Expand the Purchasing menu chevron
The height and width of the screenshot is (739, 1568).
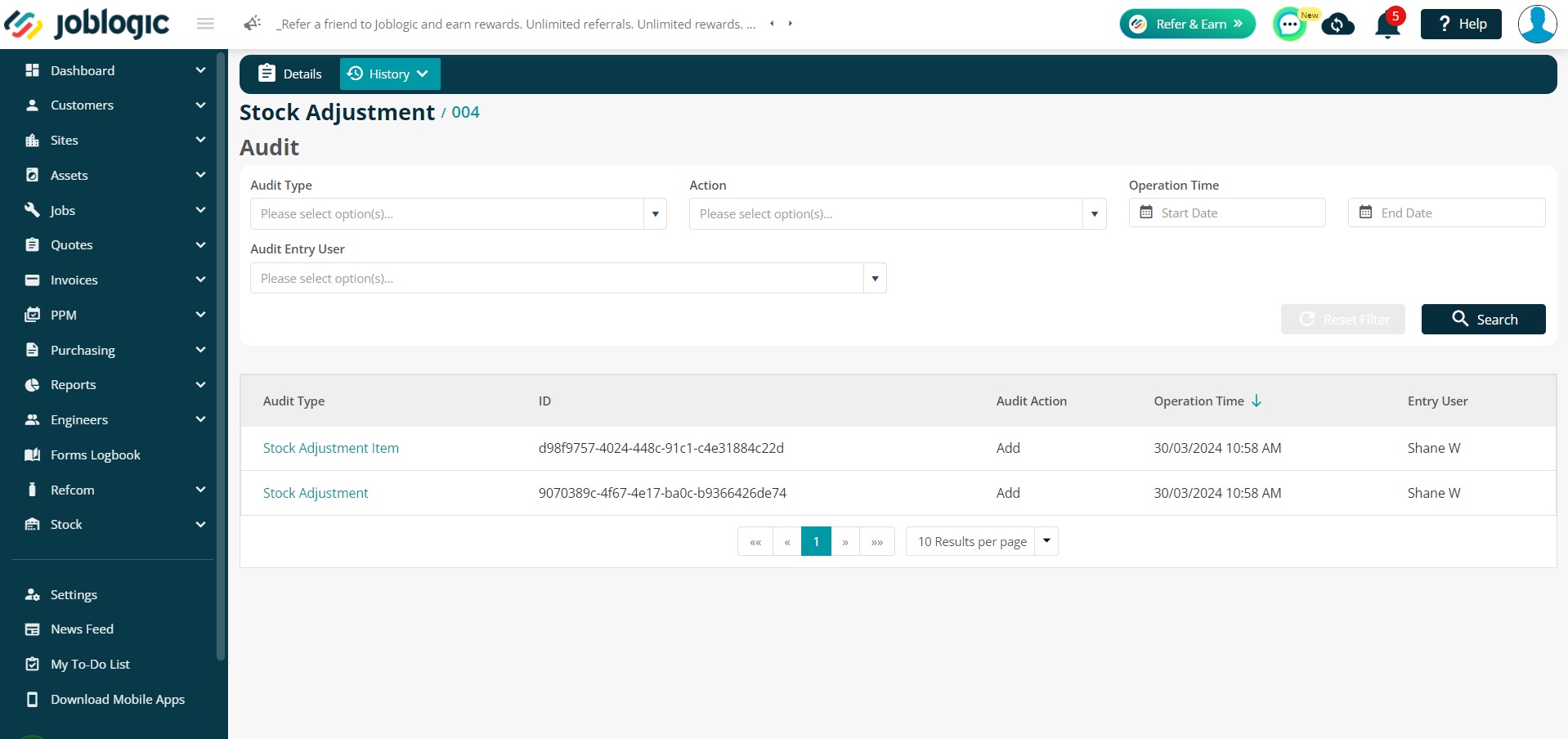click(200, 350)
